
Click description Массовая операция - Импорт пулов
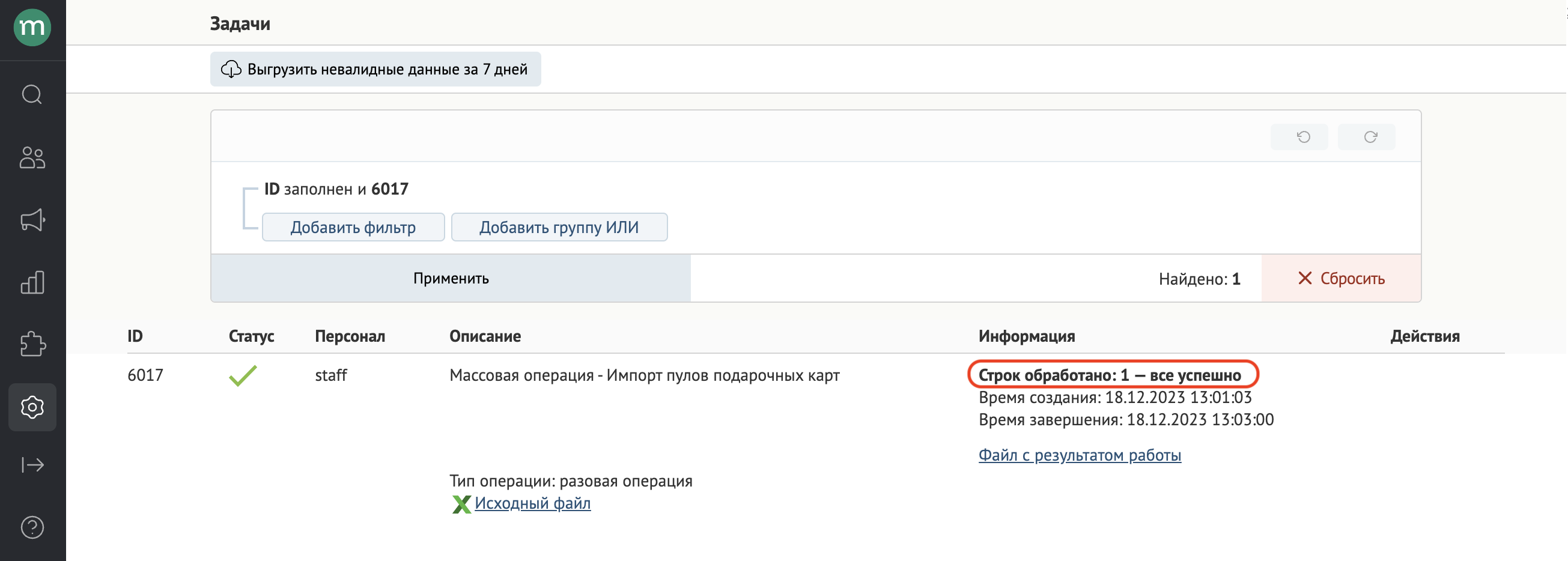(645, 375)
